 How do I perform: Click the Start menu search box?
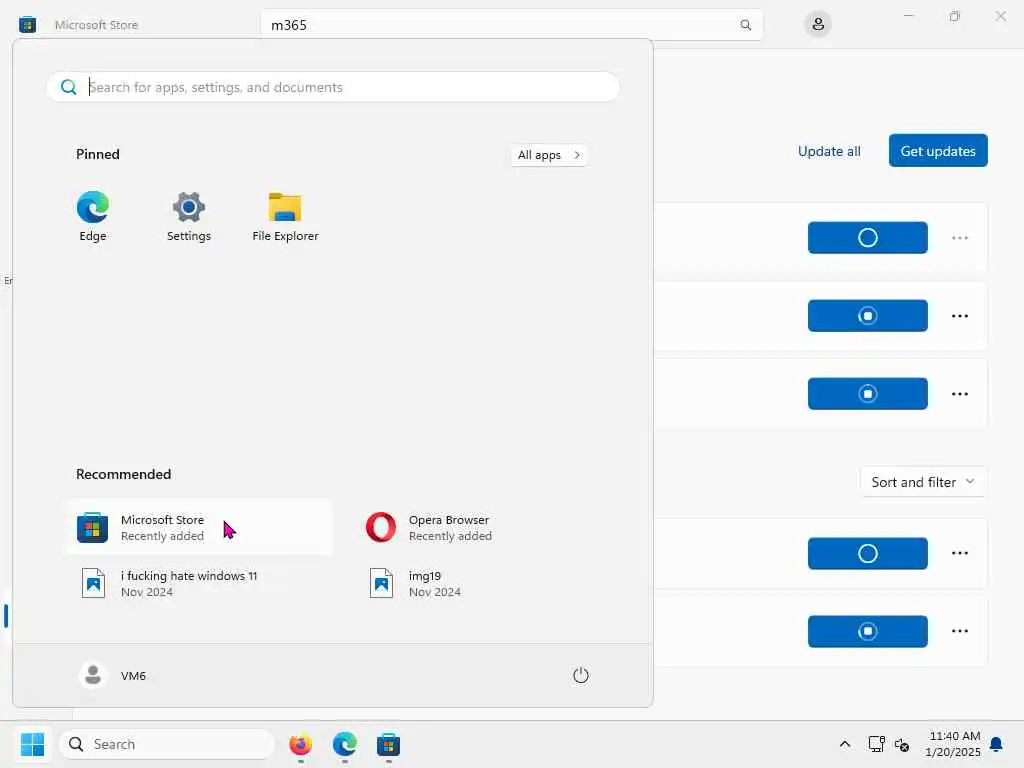click(x=333, y=87)
